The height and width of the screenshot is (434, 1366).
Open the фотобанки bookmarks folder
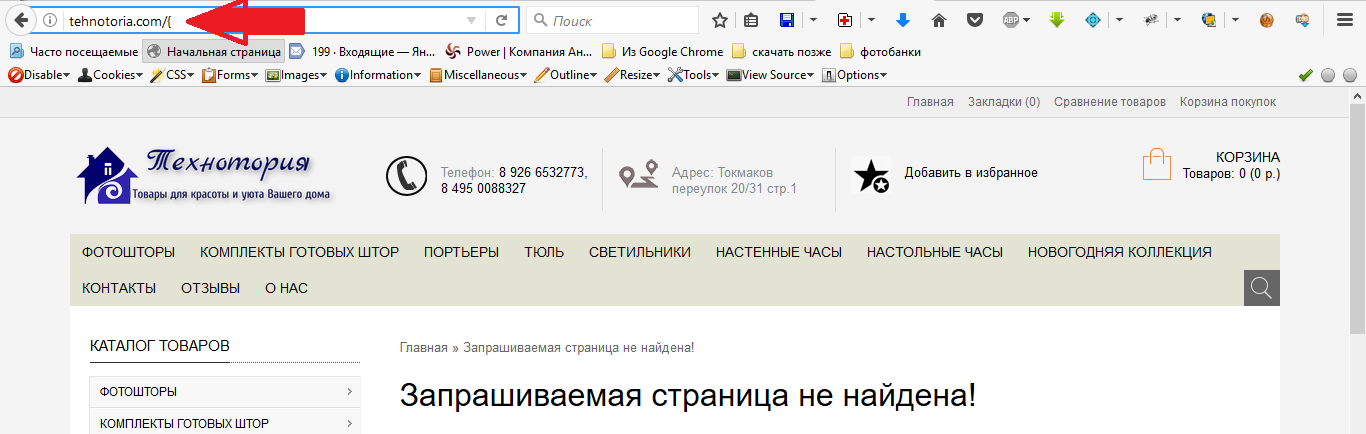tap(880, 51)
